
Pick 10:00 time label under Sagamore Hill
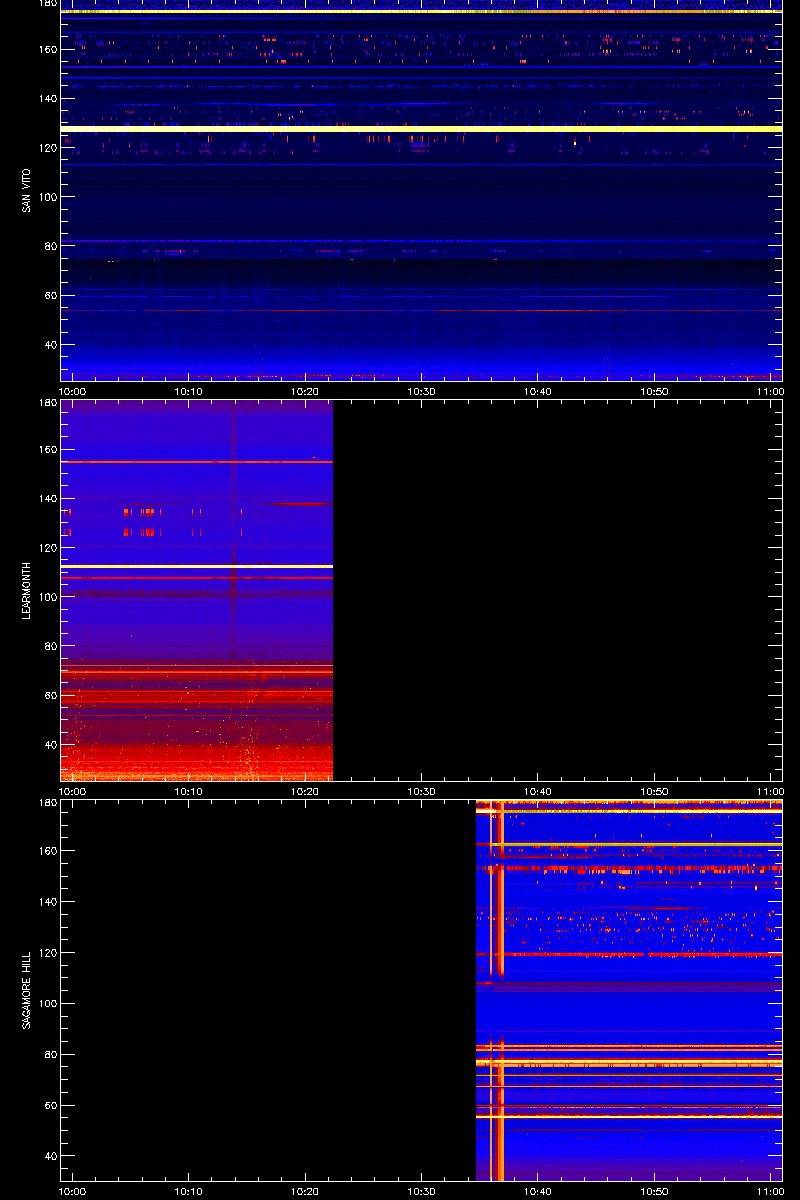point(72,1191)
